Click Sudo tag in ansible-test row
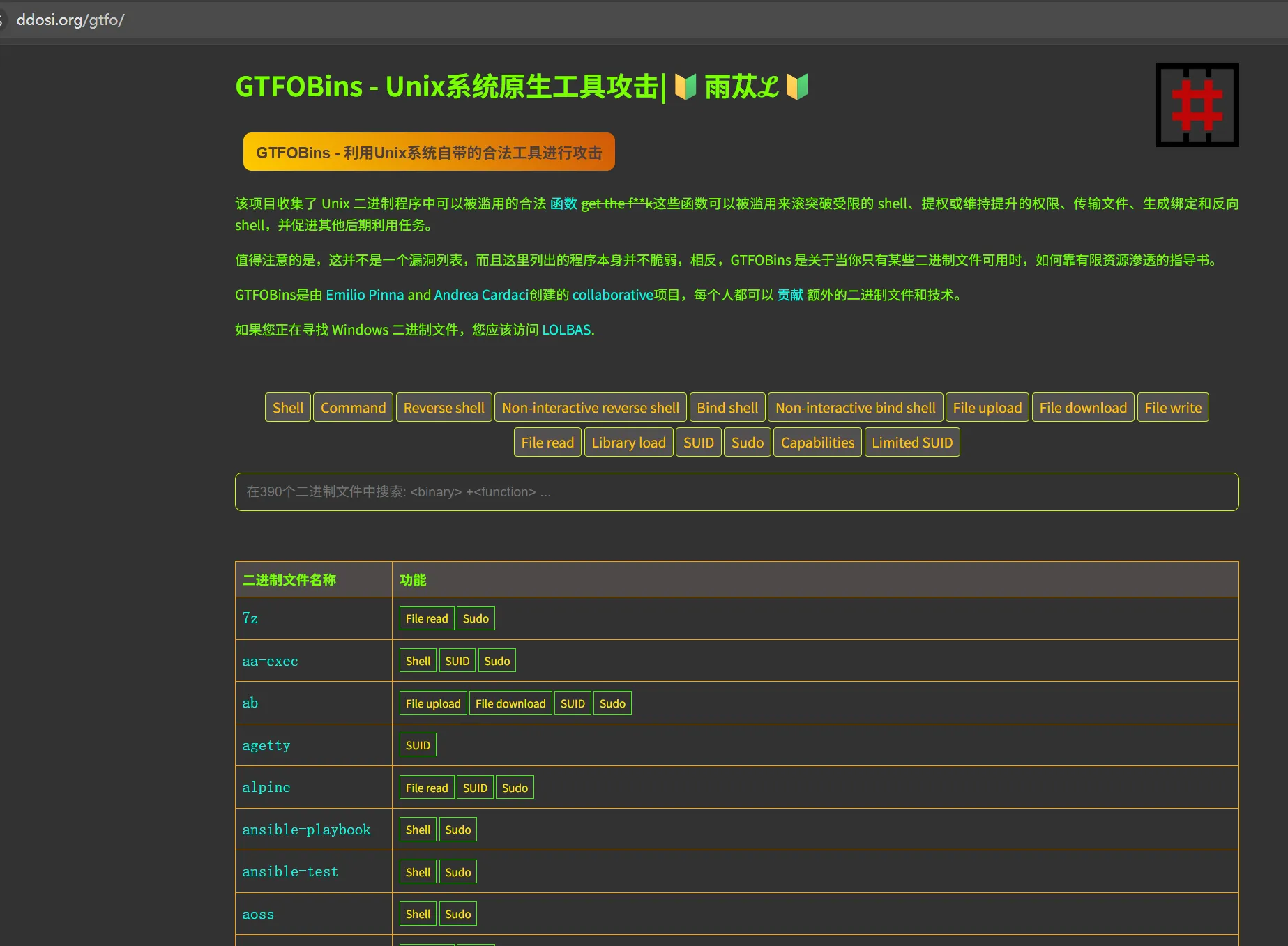This screenshot has width=1288, height=946. [458, 872]
